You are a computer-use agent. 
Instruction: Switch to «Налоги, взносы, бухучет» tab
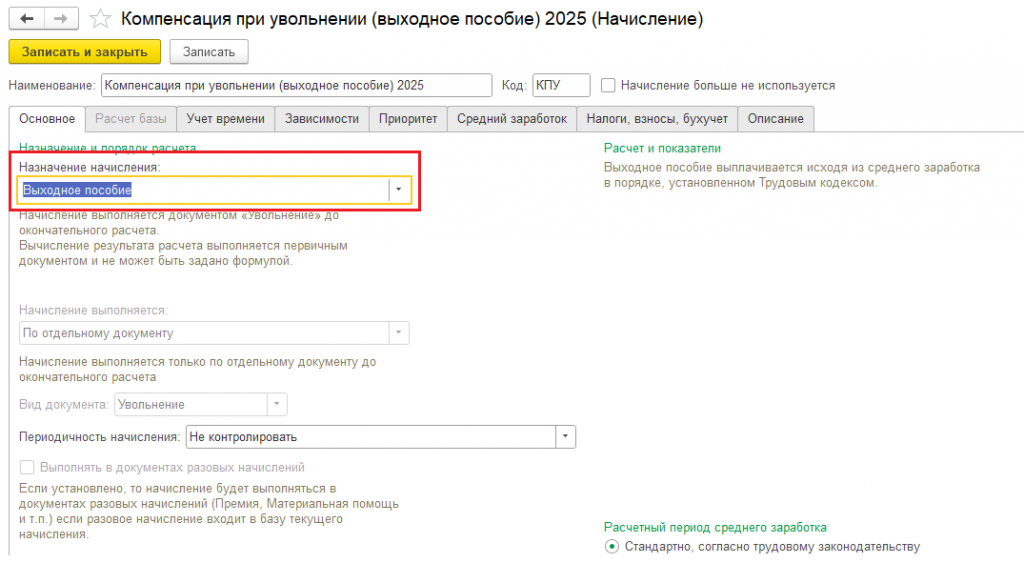click(x=657, y=119)
